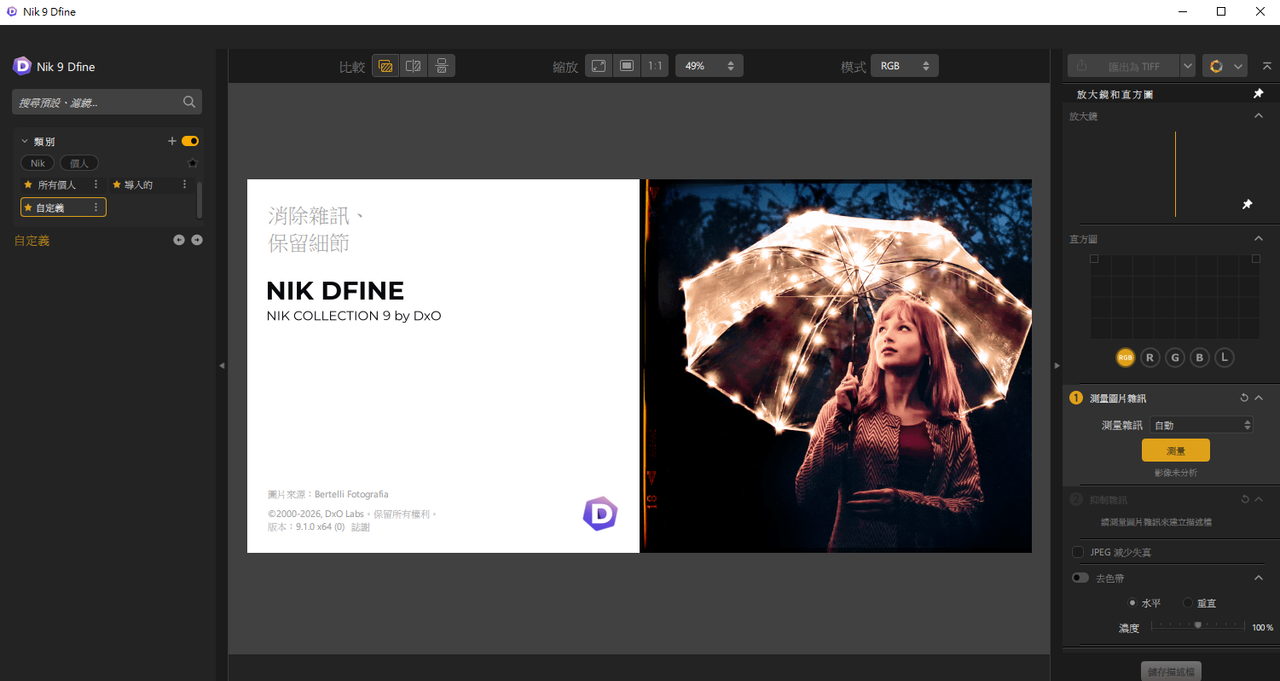Collapse the 直方圖 histogram section
This screenshot has height=681, width=1280.
(1259, 239)
